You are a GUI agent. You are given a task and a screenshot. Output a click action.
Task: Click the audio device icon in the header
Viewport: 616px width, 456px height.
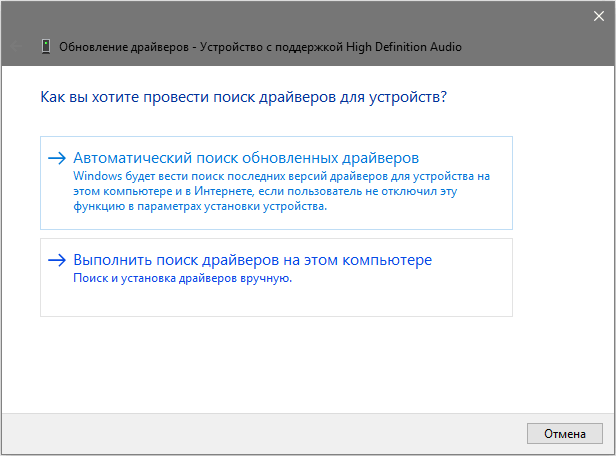[x=46, y=47]
